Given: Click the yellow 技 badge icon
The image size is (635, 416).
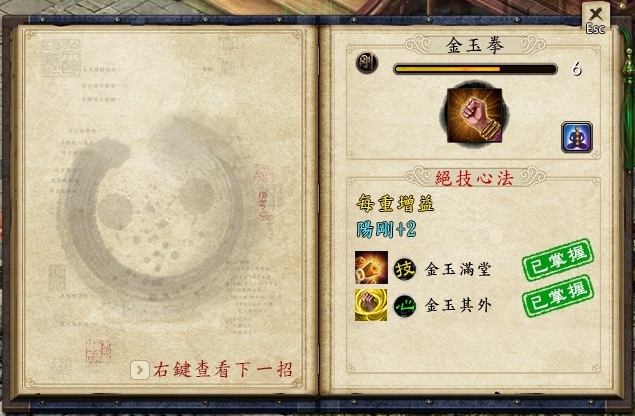Looking at the screenshot, I should (405, 269).
